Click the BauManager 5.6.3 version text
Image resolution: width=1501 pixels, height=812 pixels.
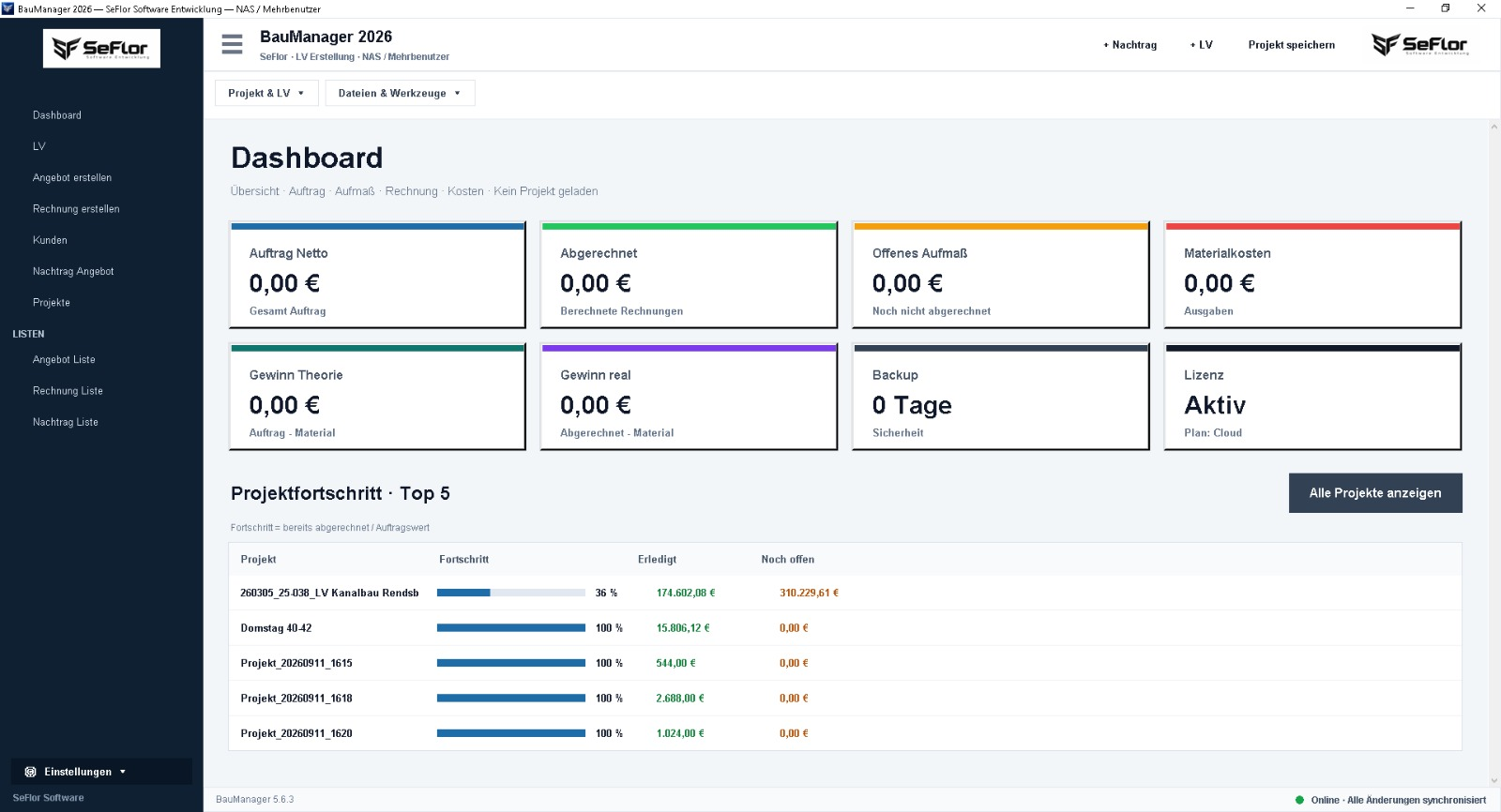point(254,800)
